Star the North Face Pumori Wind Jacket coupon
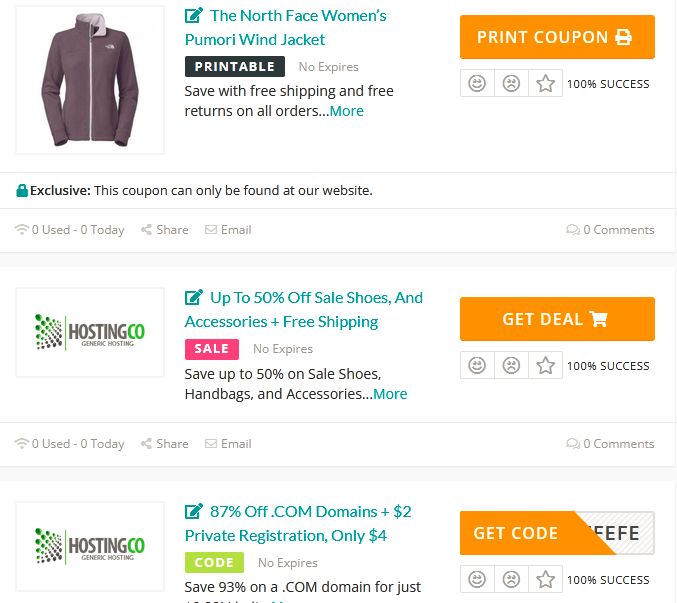Screen dimensions: 677x603 (545, 84)
